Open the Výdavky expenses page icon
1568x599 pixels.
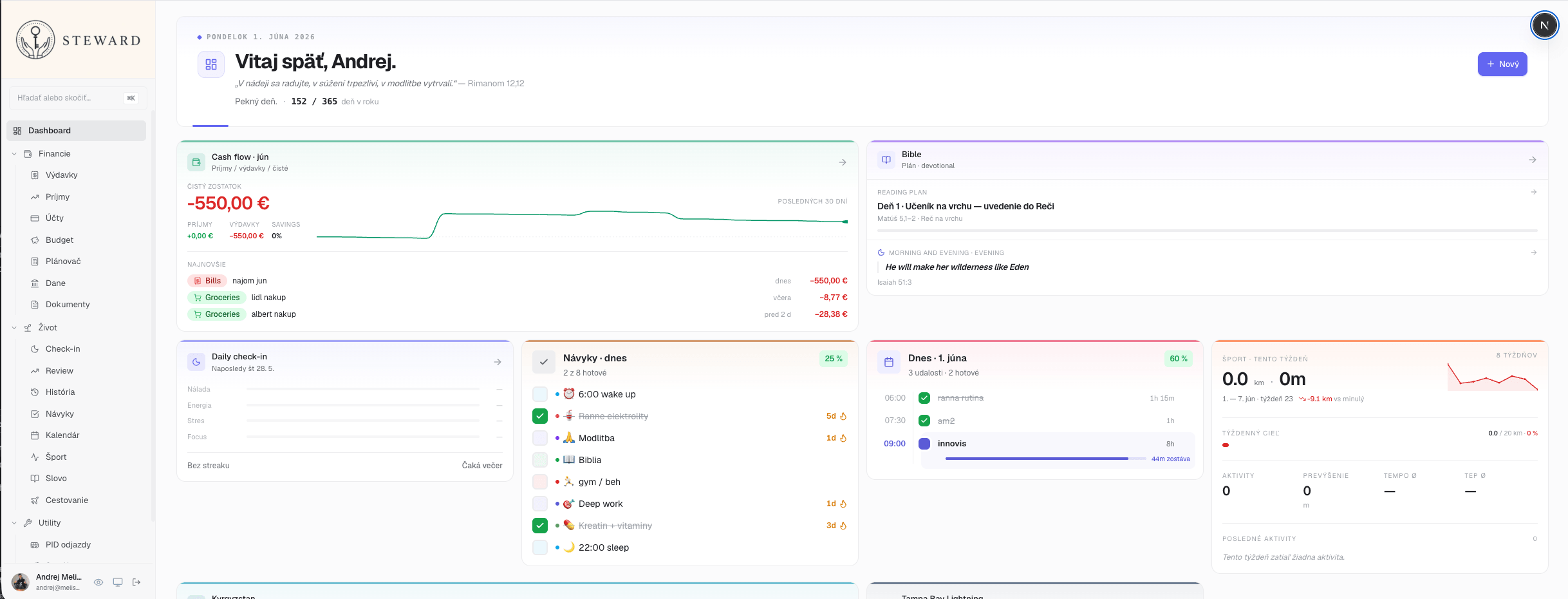35,175
